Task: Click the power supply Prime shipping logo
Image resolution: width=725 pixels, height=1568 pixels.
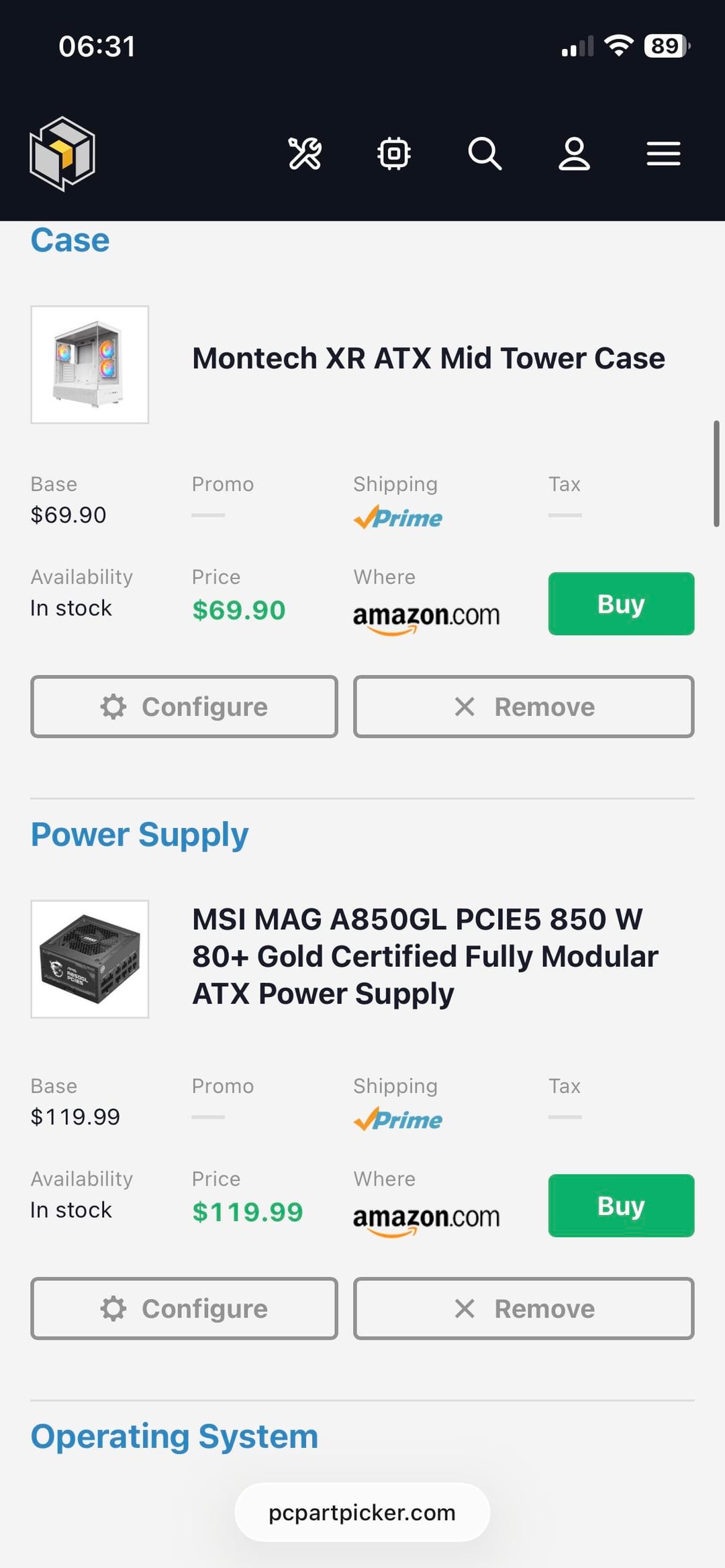Action: point(398,1119)
